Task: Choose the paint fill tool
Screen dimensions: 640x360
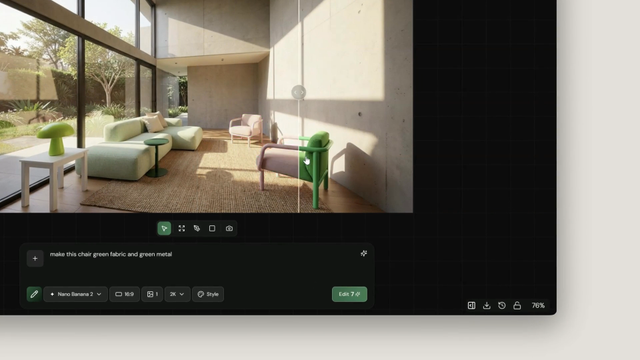Action: pyautogui.click(x=197, y=228)
